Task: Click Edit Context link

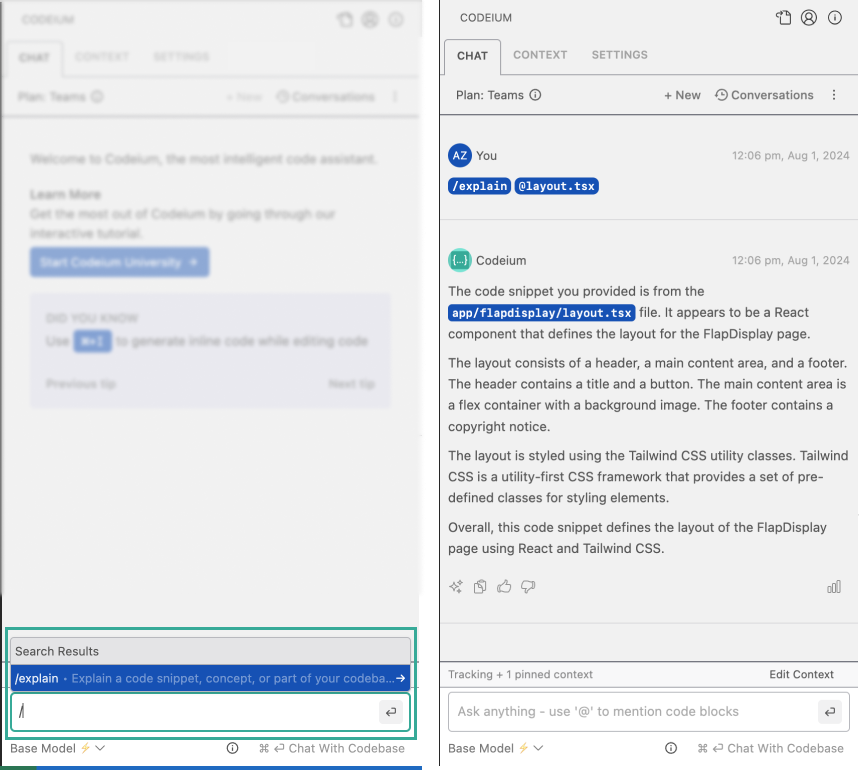Action: 801,674
